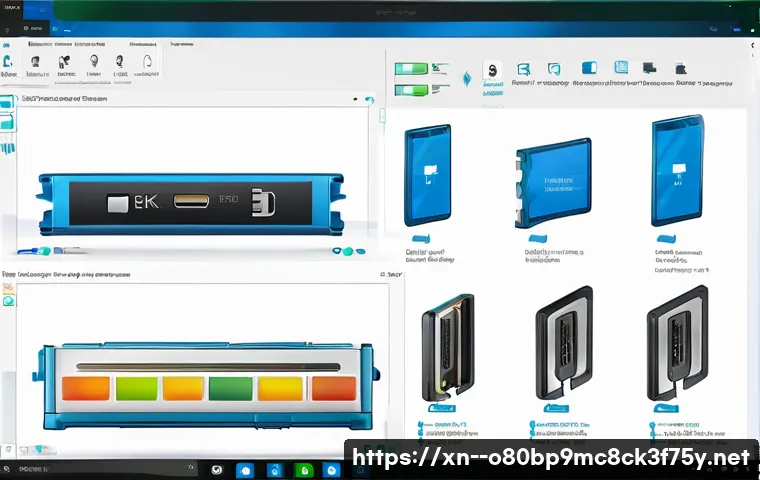The height and width of the screenshot is (480, 760).
Task: Click the white square on the dark device panel
Action: [118, 204]
